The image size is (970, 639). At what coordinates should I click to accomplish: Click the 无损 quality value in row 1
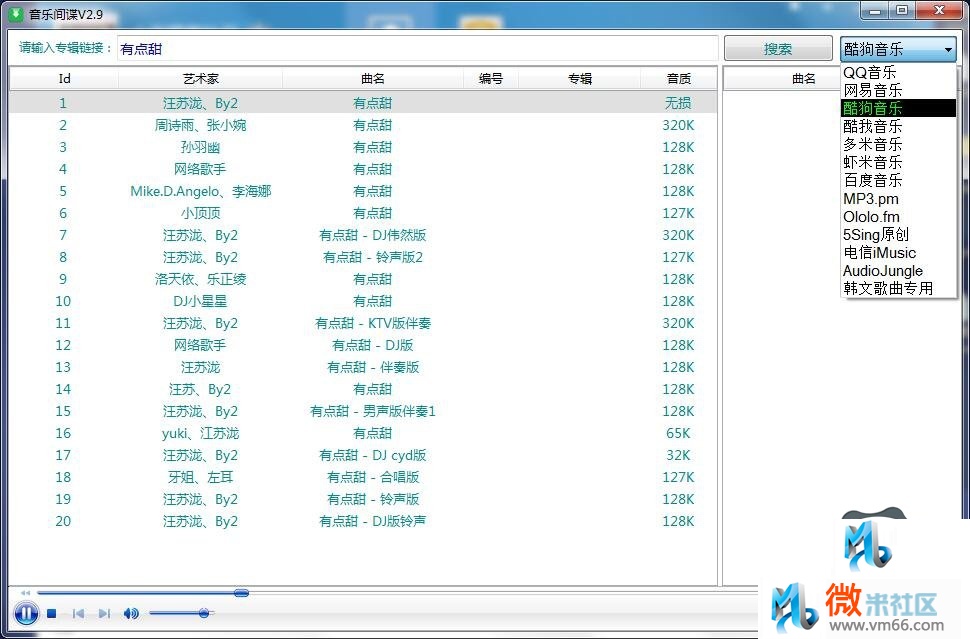pos(678,103)
